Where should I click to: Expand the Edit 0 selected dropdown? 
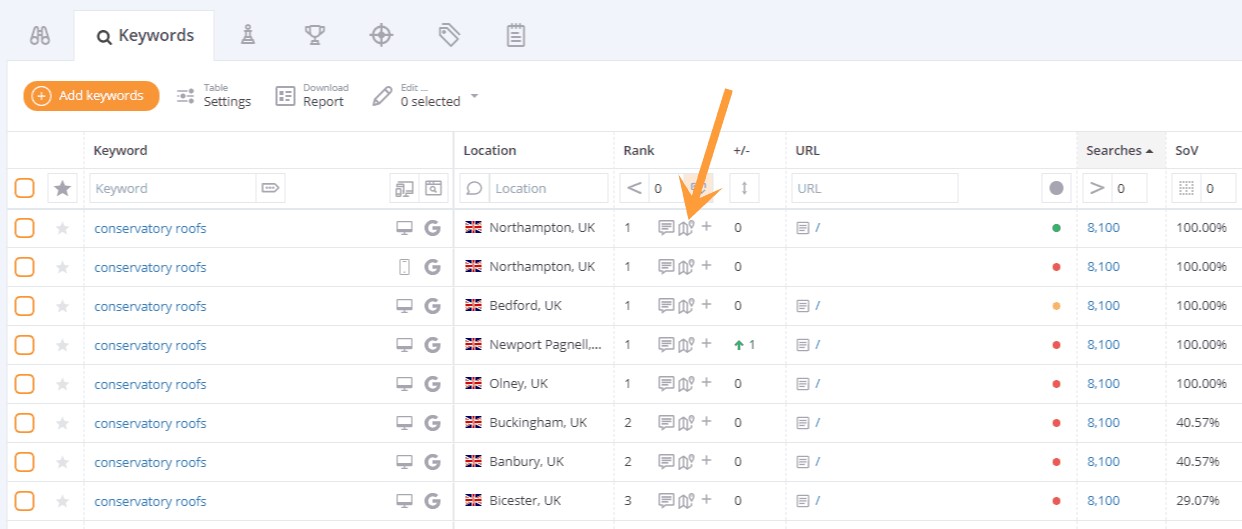point(426,96)
